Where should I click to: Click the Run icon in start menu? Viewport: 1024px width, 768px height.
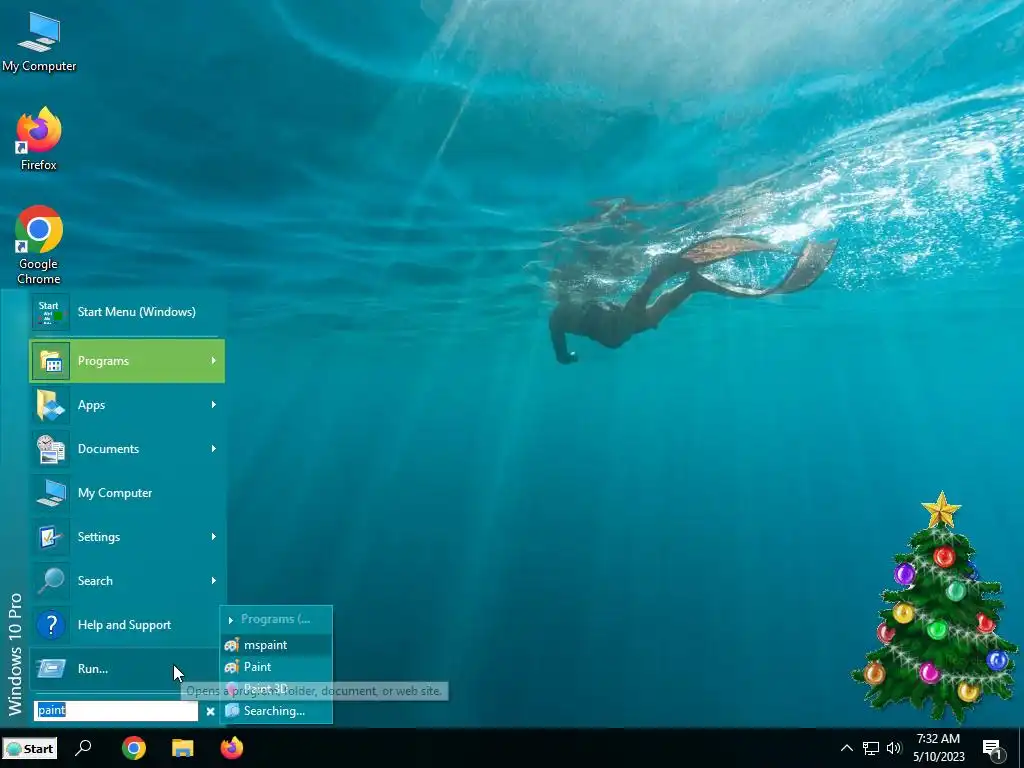(x=51, y=669)
